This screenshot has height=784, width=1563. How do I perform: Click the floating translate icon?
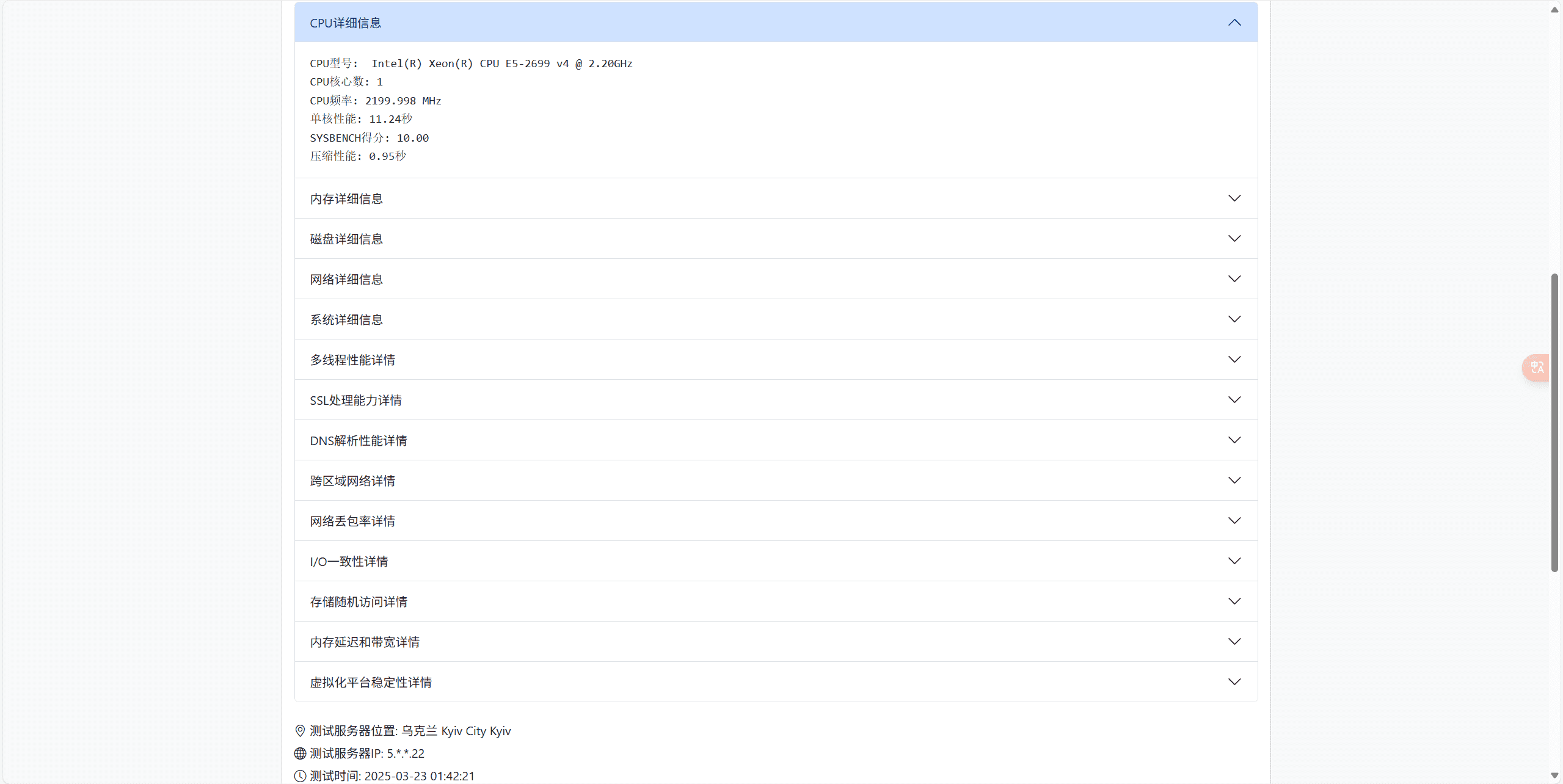1537,368
